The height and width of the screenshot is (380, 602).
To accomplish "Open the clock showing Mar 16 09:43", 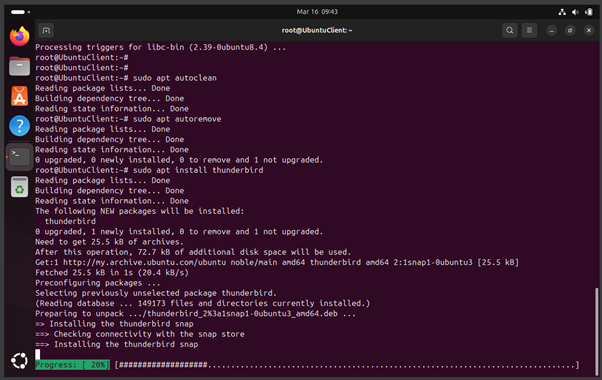I will pos(317,12).
